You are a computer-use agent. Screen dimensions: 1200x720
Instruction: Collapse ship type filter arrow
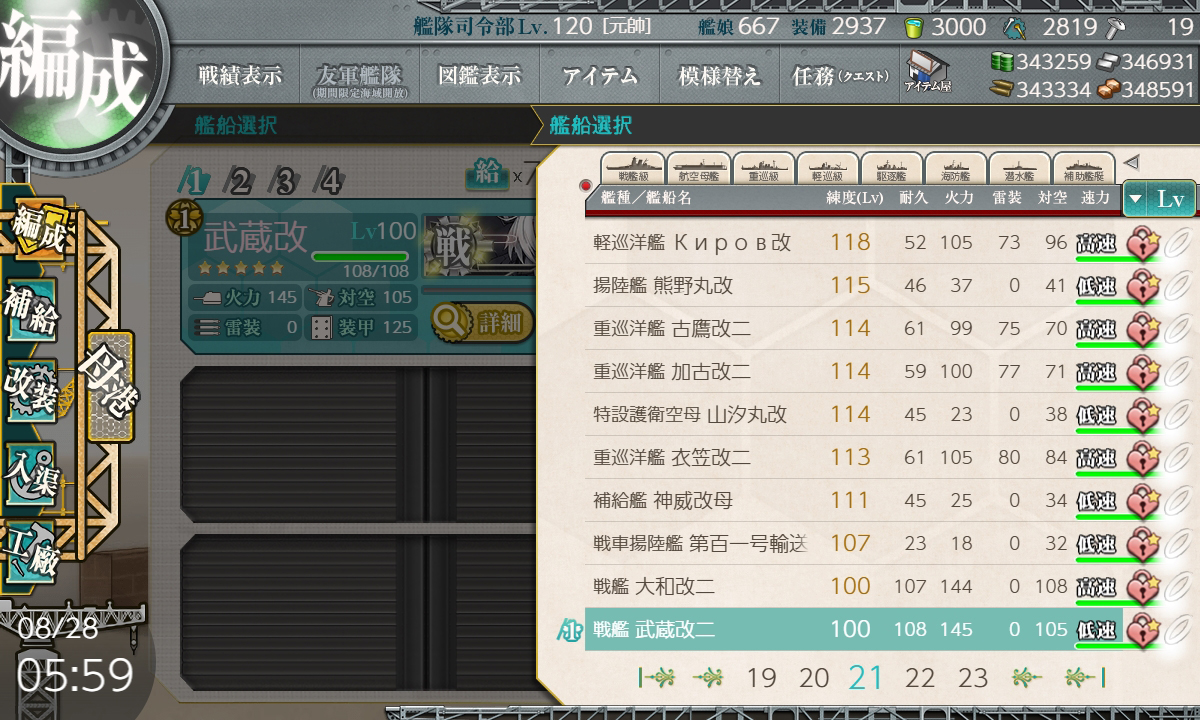point(1131,162)
